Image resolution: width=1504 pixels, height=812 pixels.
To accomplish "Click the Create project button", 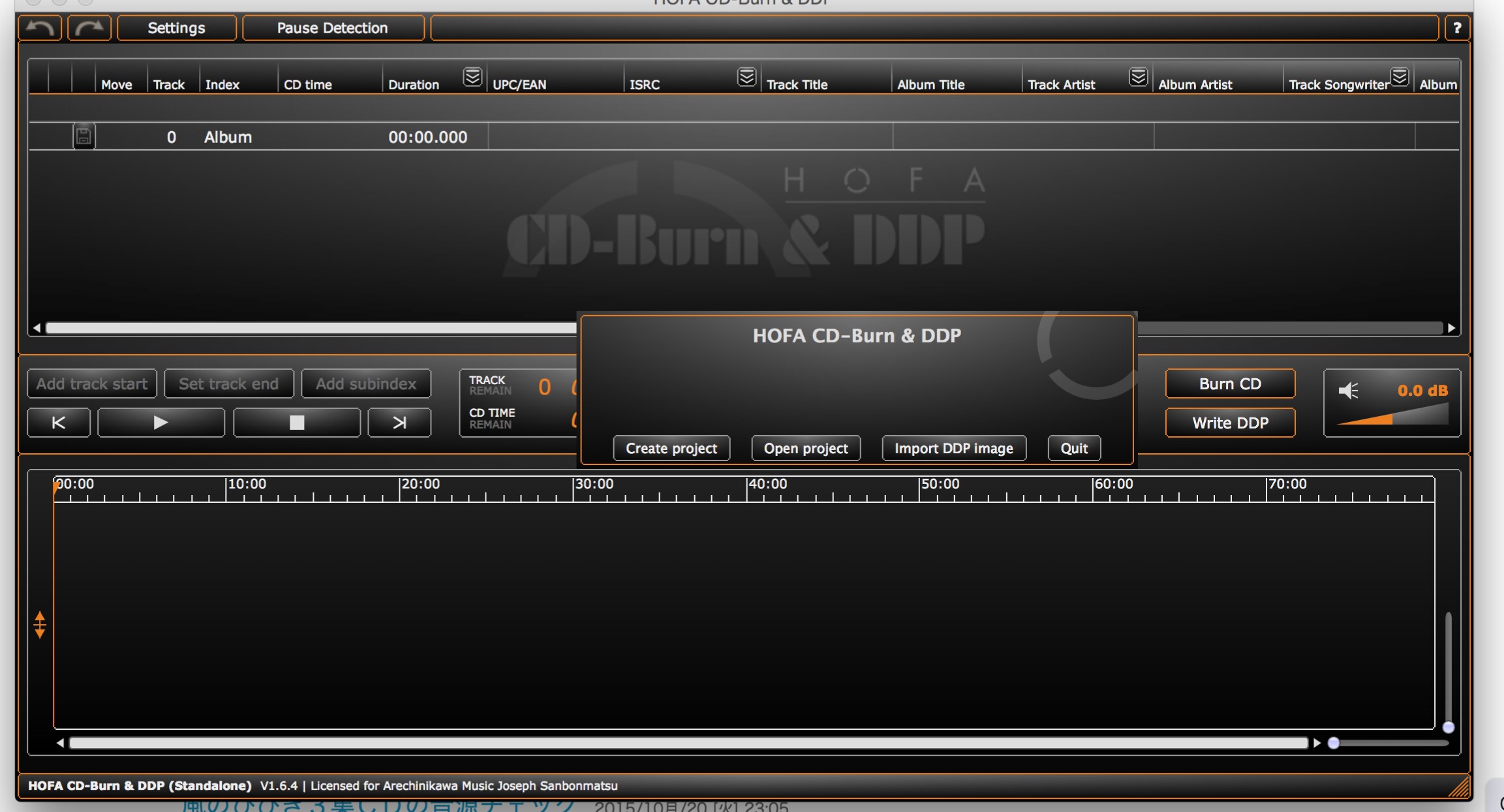I will [x=671, y=449].
